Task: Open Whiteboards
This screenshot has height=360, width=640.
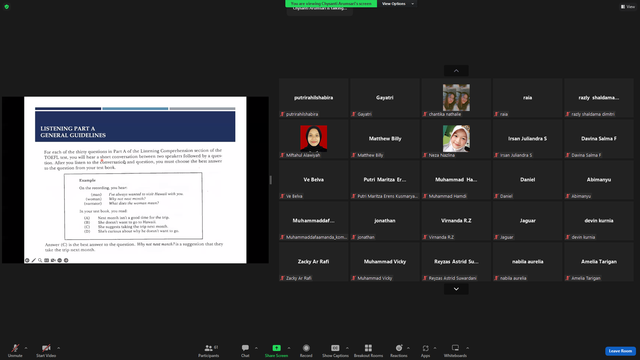Action: 455,350
